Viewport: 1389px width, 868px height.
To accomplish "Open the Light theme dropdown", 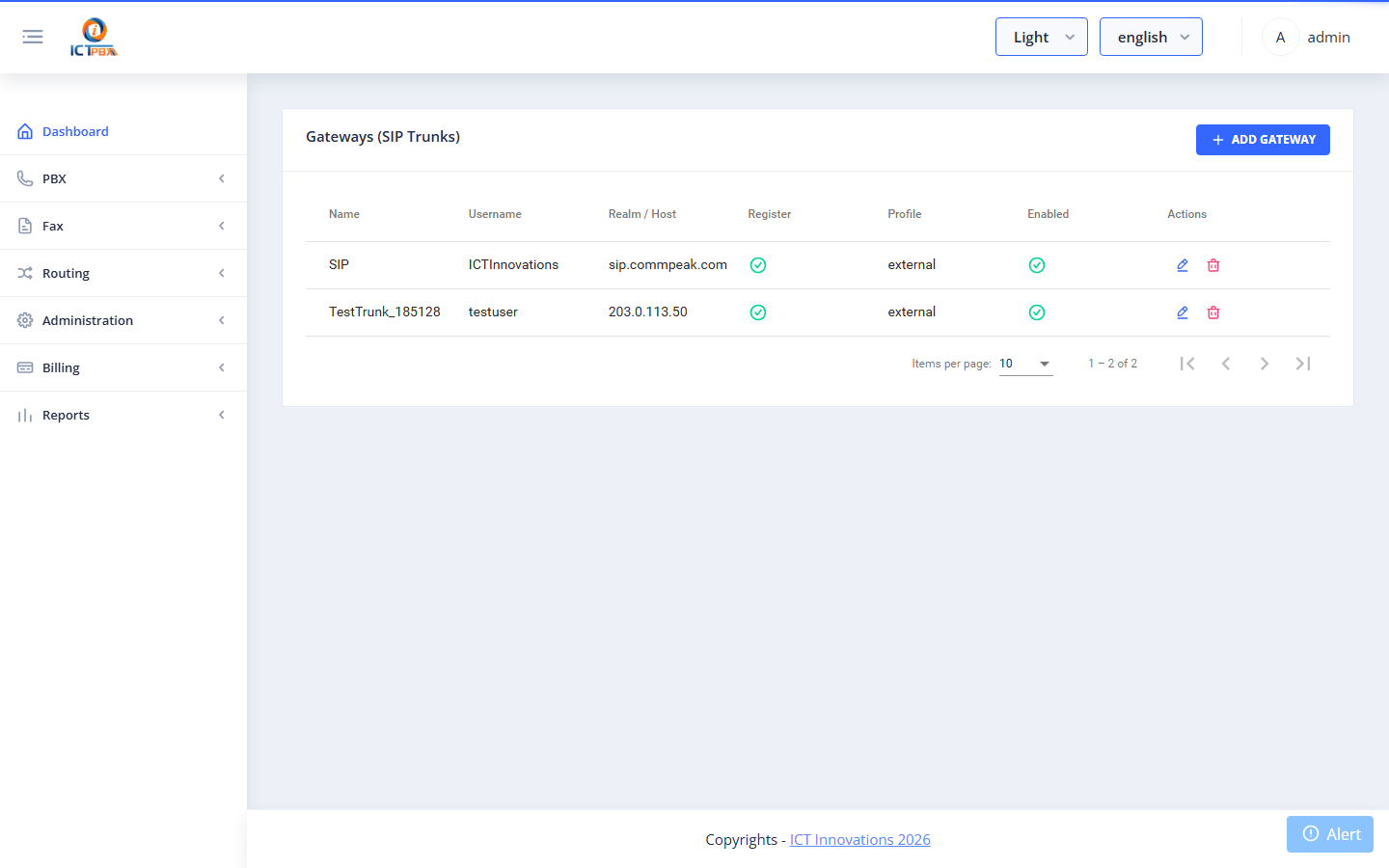I will tap(1042, 37).
